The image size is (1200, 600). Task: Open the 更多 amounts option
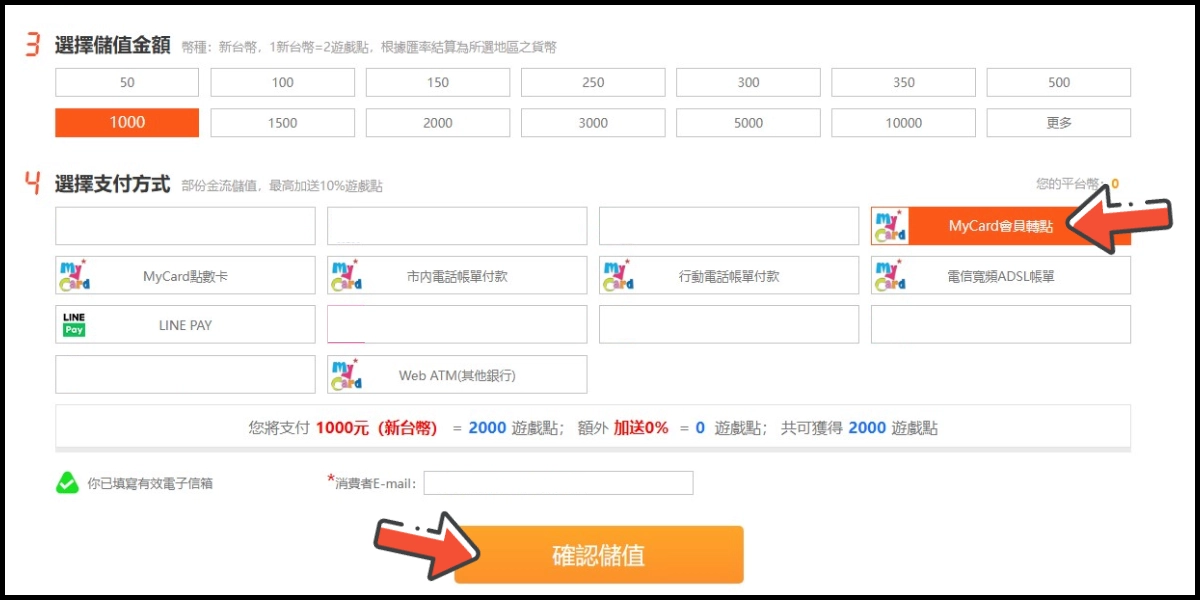[x=1059, y=122]
